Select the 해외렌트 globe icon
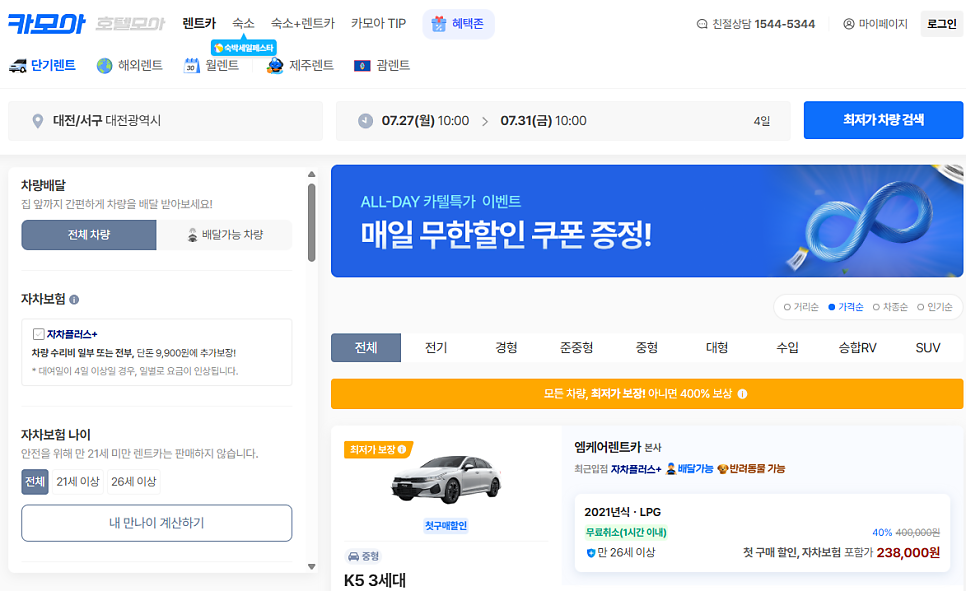 [x=105, y=66]
